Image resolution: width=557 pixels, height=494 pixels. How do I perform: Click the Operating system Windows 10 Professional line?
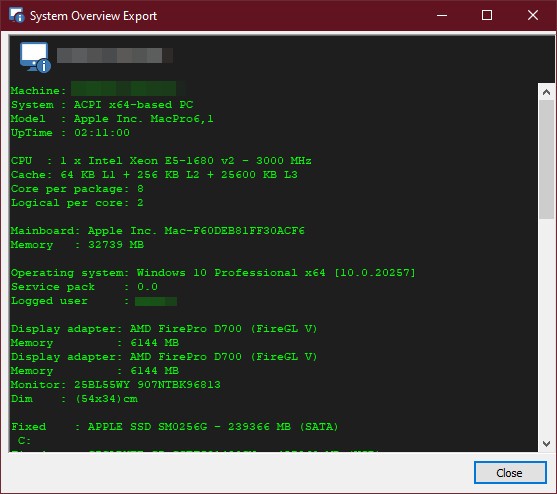tap(213, 273)
